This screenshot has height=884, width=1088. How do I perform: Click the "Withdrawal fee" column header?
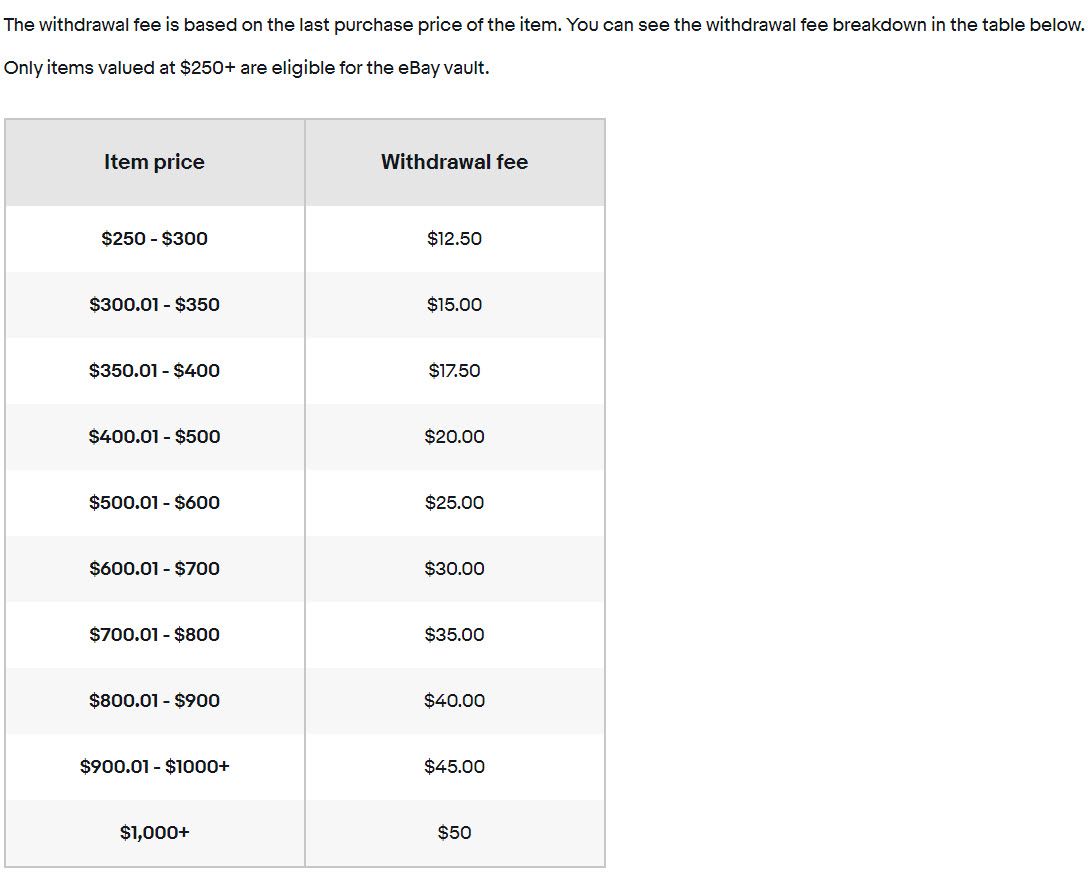click(x=454, y=162)
